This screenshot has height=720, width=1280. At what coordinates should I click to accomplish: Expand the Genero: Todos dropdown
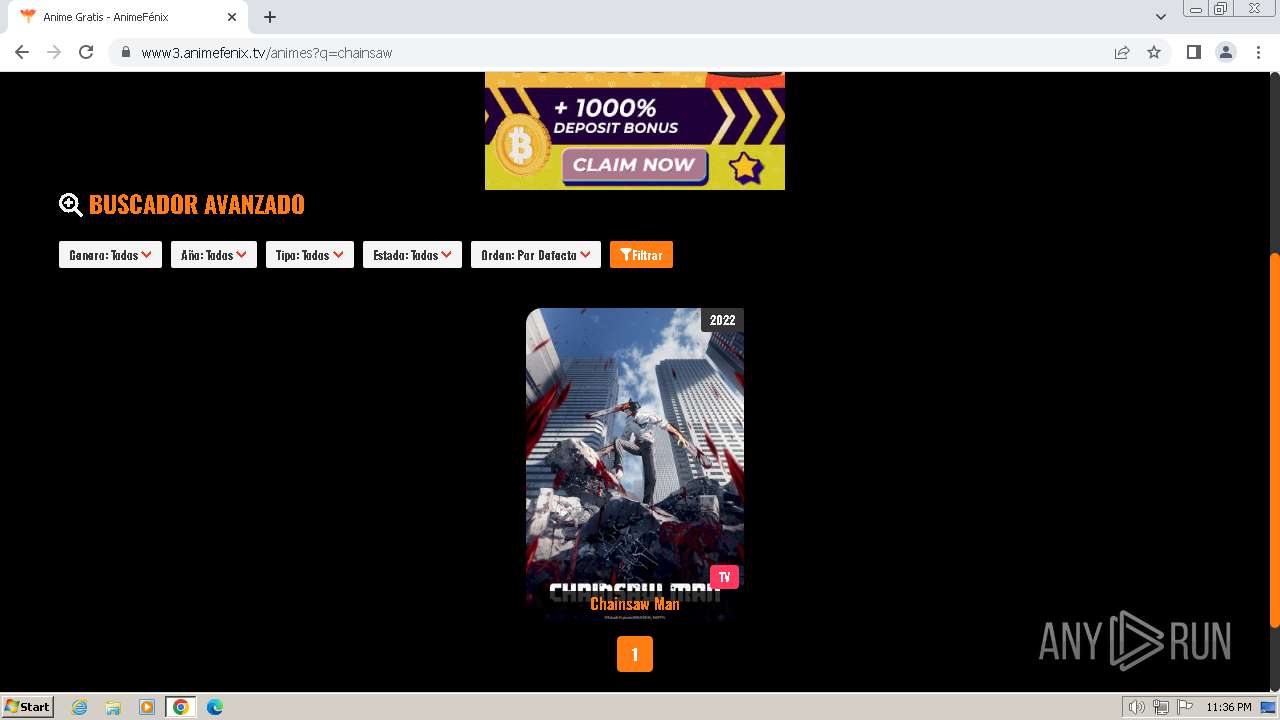click(110, 255)
